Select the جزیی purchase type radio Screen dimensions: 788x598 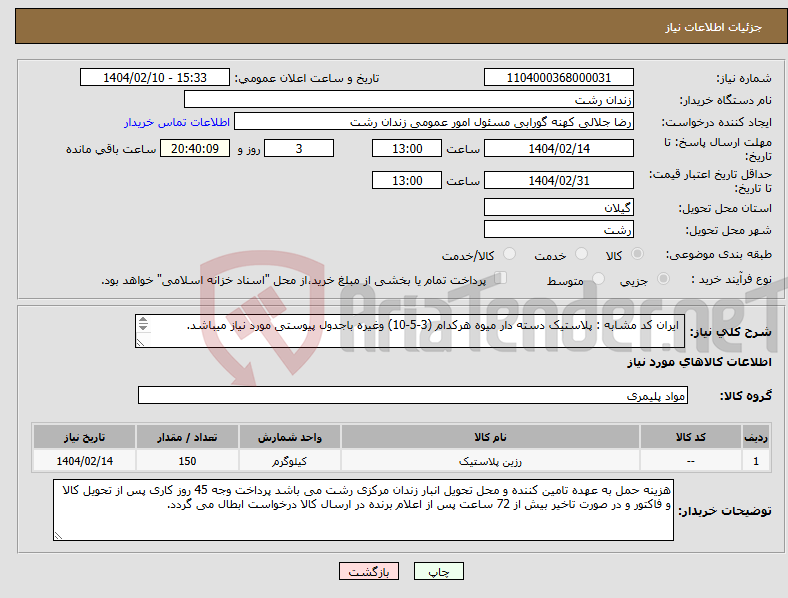pyautogui.click(x=663, y=278)
